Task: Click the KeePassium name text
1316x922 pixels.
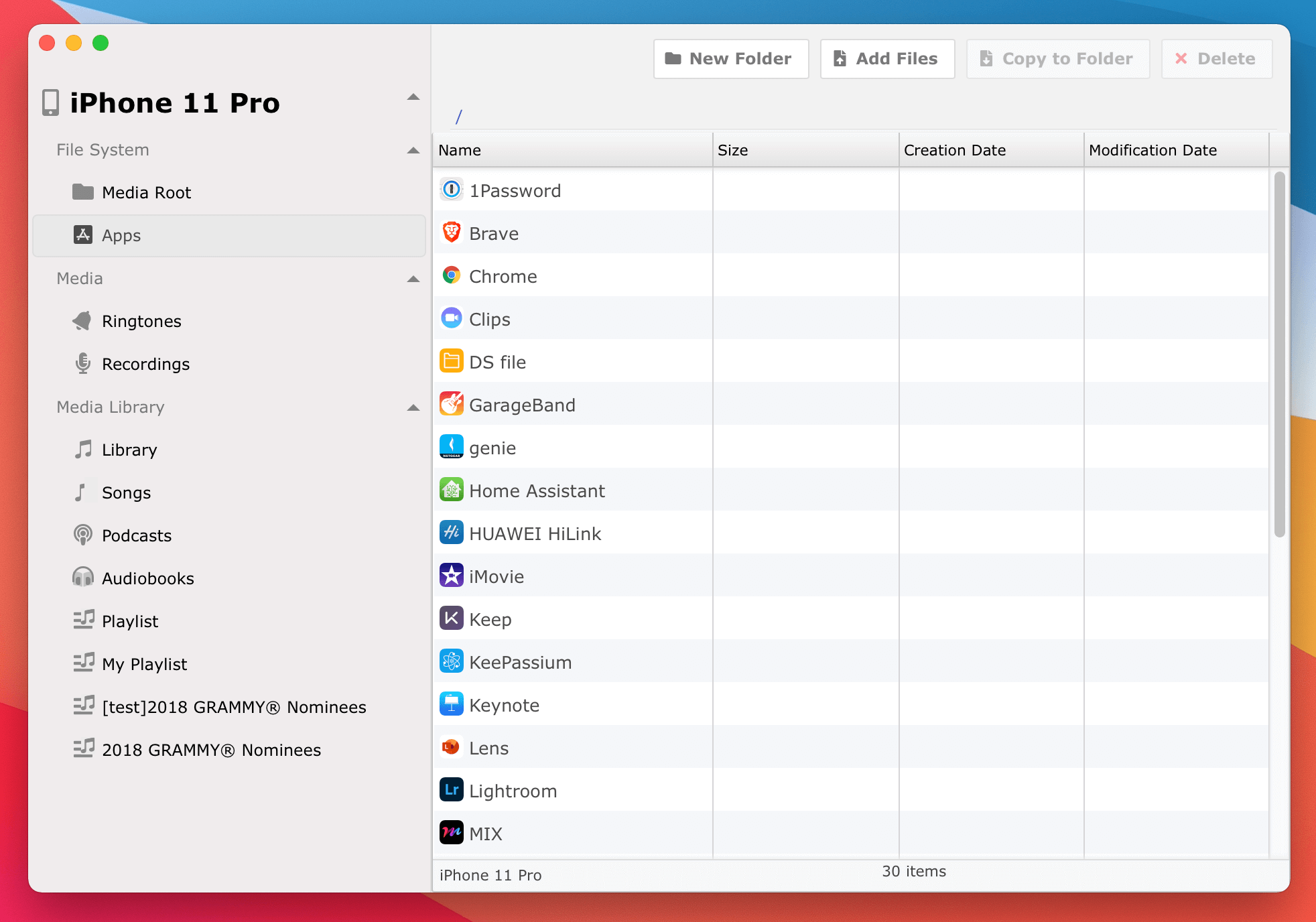Action: [520, 663]
